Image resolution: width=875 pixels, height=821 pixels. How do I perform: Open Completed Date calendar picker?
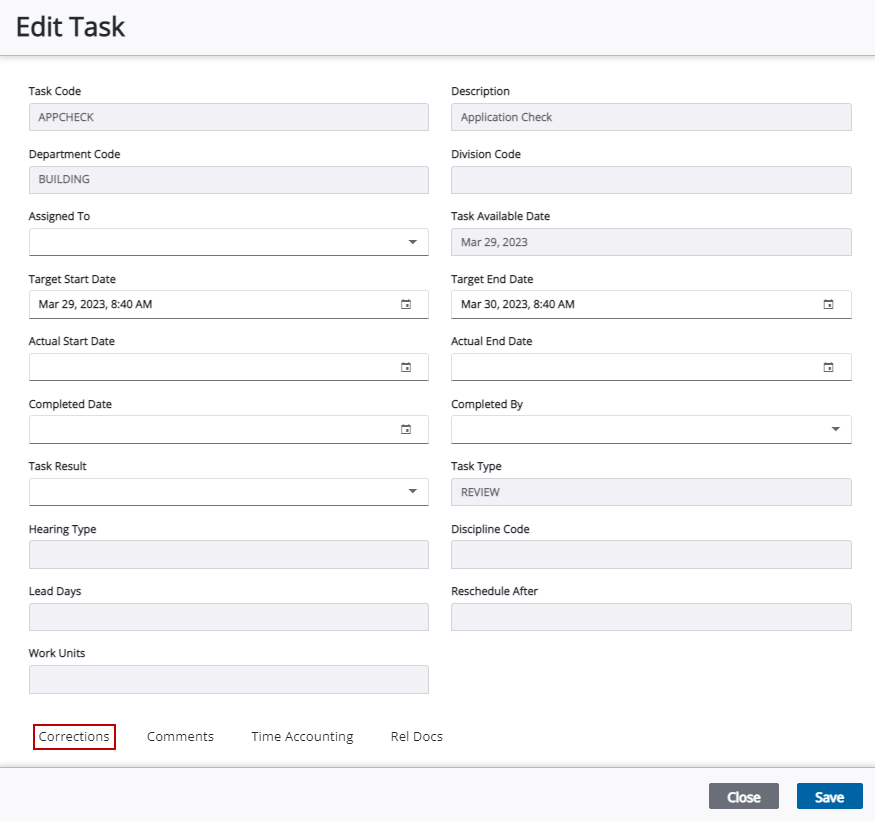[406, 429]
